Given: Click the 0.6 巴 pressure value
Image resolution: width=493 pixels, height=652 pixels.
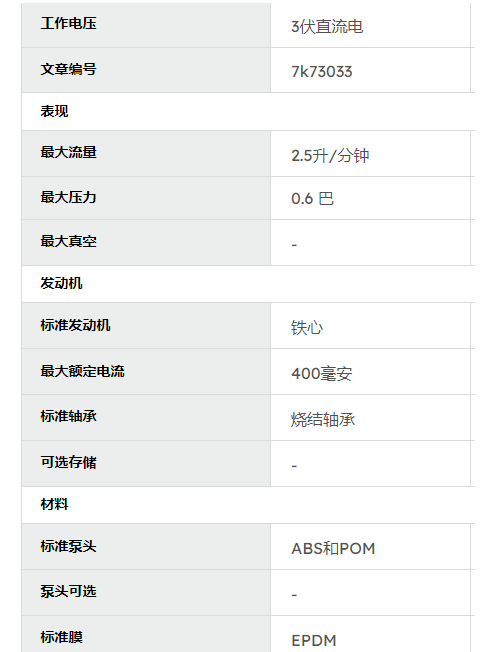Looking at the screenshot, I should point(312,199).
